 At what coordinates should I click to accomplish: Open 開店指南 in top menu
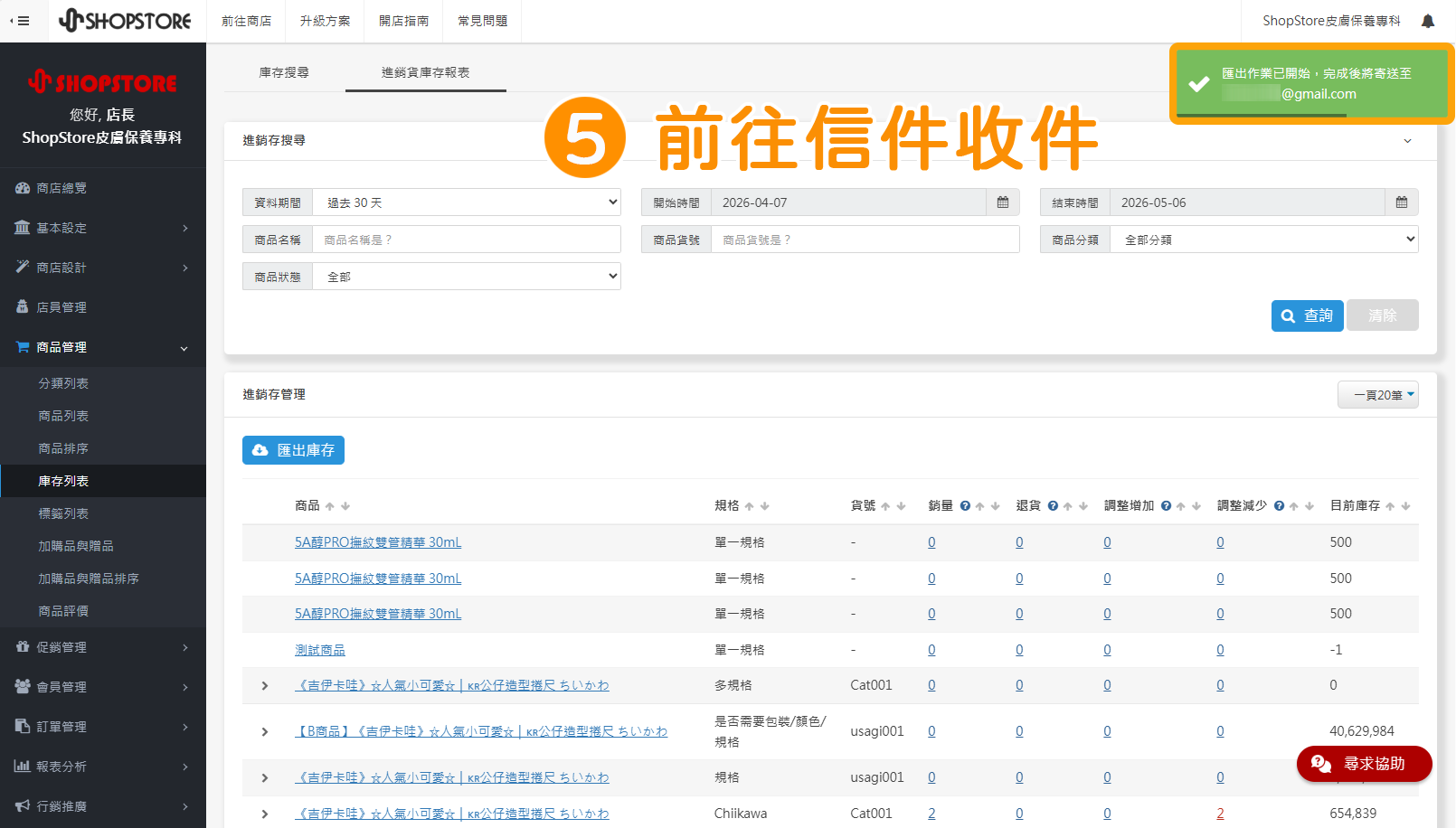(x=403, y=21)
